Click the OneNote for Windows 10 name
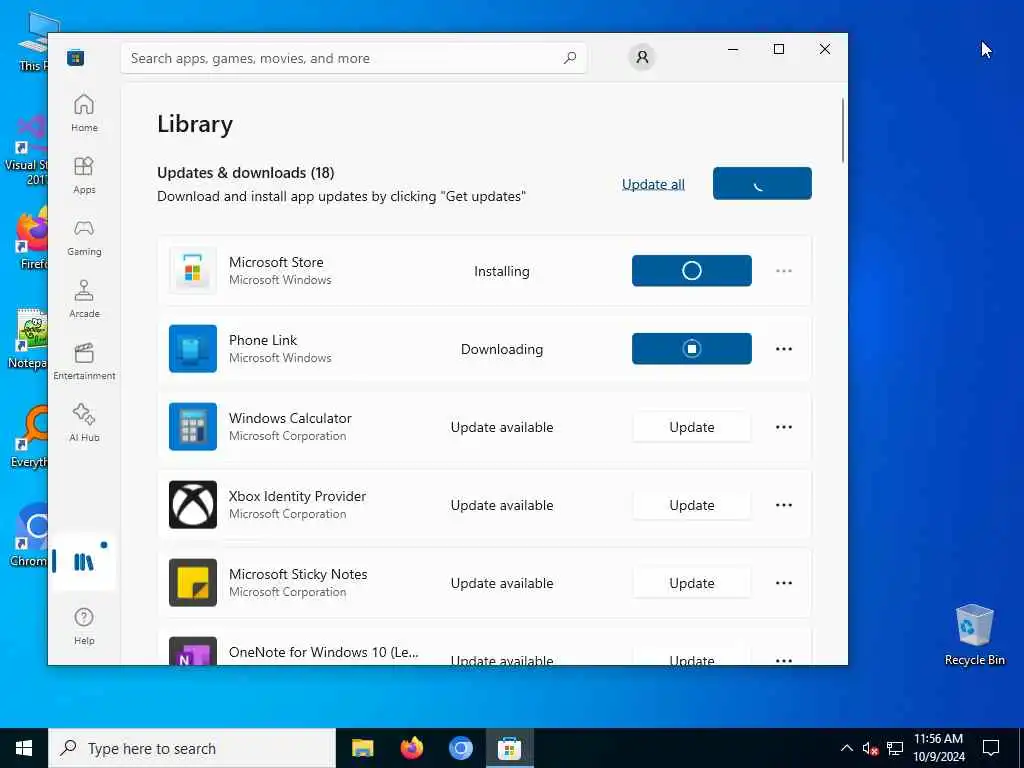 323,652
